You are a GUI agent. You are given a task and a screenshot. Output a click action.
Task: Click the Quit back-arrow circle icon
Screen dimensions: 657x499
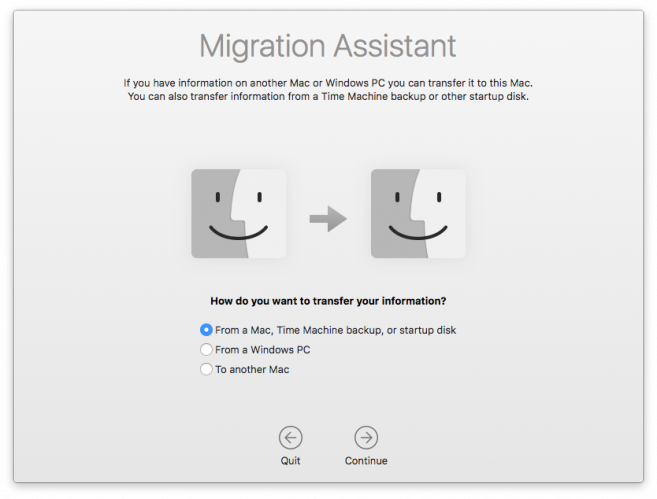(290, 438)
